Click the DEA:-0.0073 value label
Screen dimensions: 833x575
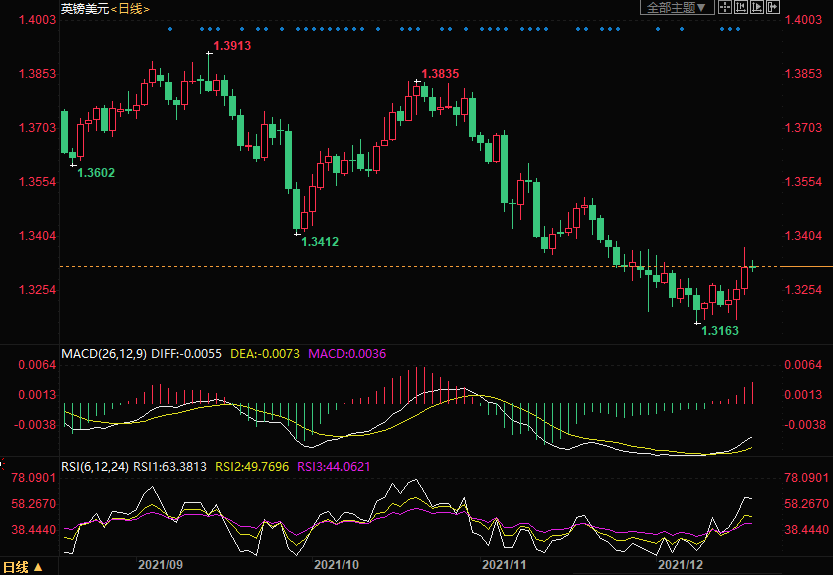tap(265, 354)
